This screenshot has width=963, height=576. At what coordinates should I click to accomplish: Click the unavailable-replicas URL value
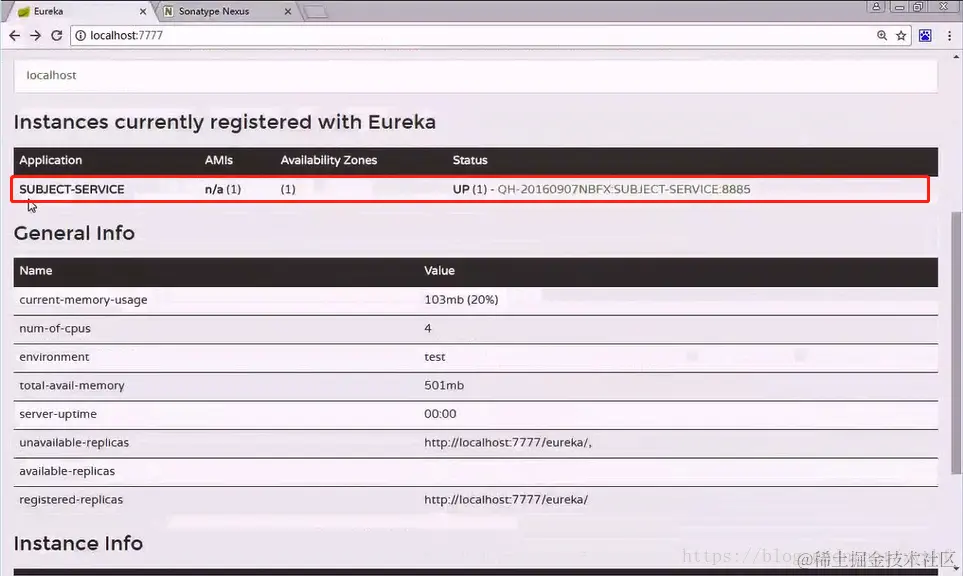coord(508,443)
